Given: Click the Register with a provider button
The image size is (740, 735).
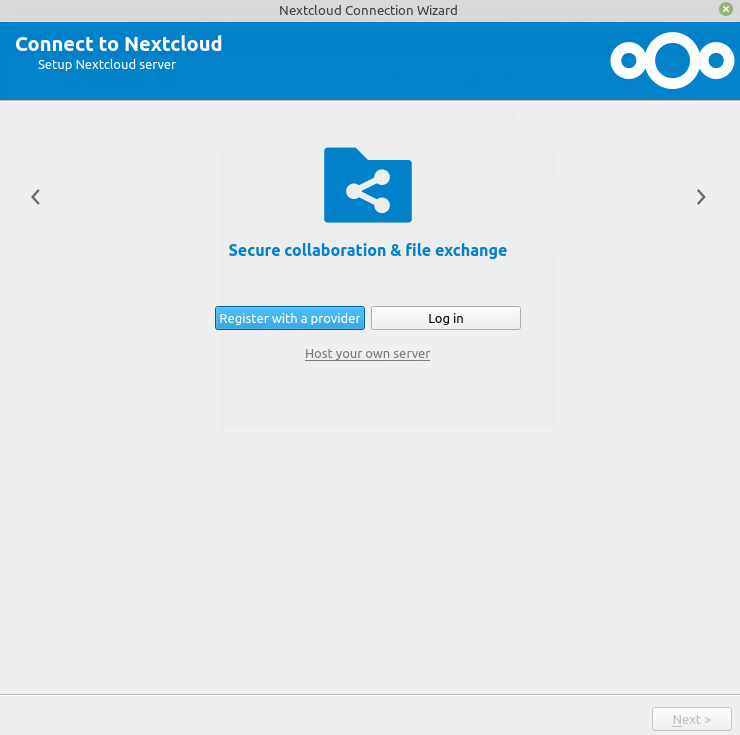Looking at the screenshot, I should [290, 318].
